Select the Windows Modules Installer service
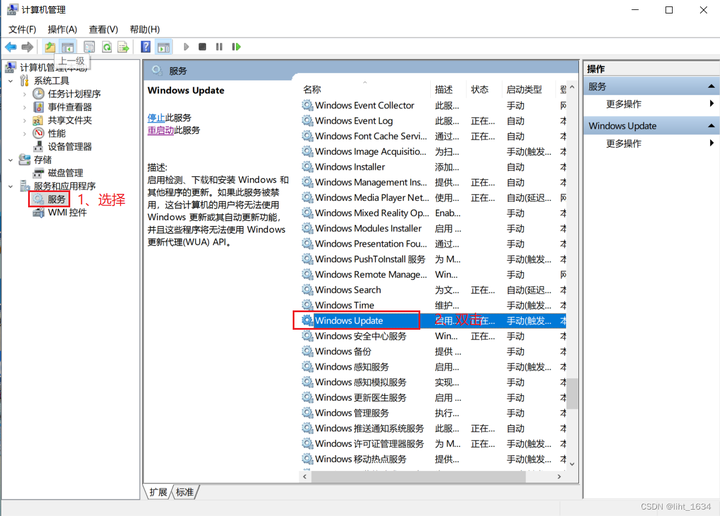The width and height of the screenshot is (720, 516). pyautogui.click(x=433, y=229)
